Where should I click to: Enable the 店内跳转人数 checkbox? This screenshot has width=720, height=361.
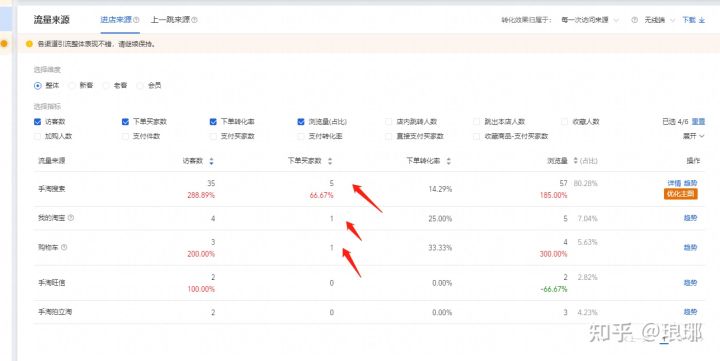click(388, 122)
